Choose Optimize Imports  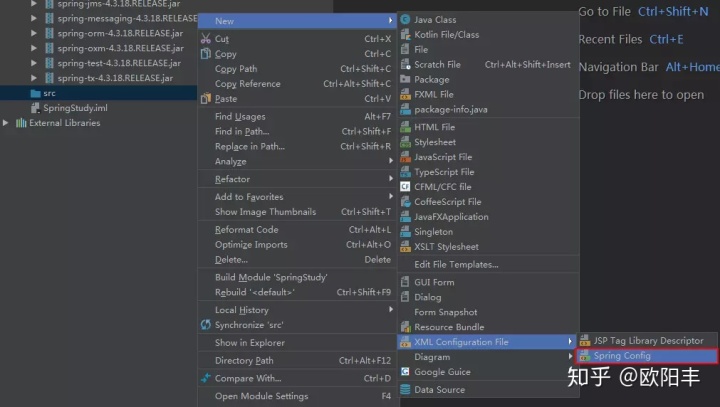pyautogui.click(x=297, y=245)
